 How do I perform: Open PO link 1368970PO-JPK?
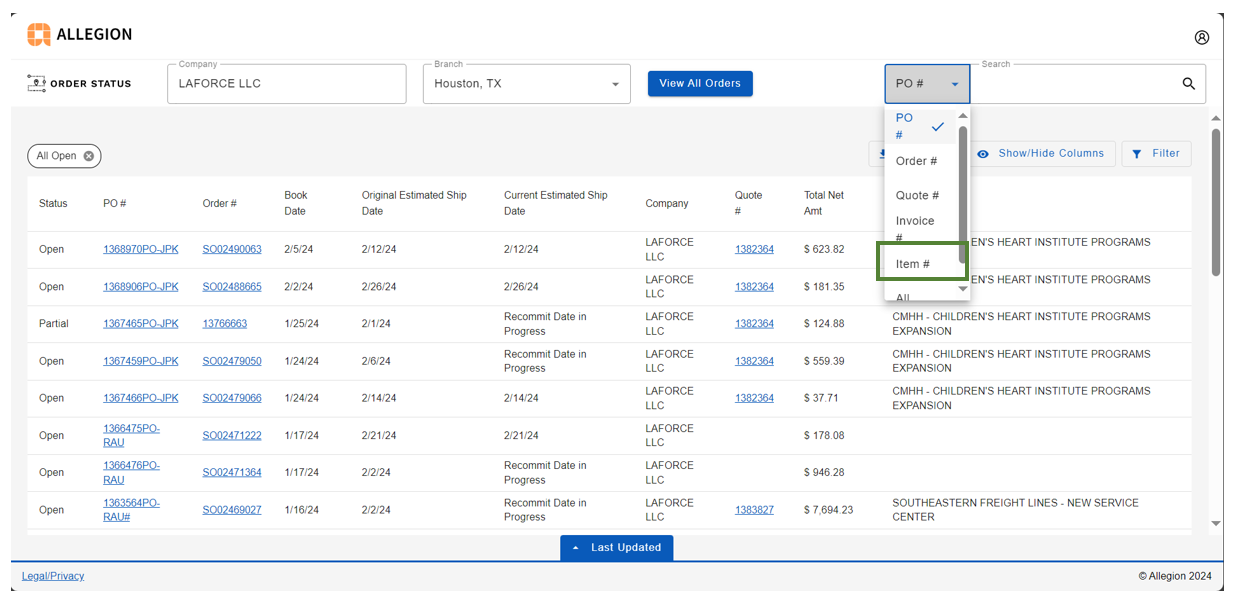tap(141, 250)
